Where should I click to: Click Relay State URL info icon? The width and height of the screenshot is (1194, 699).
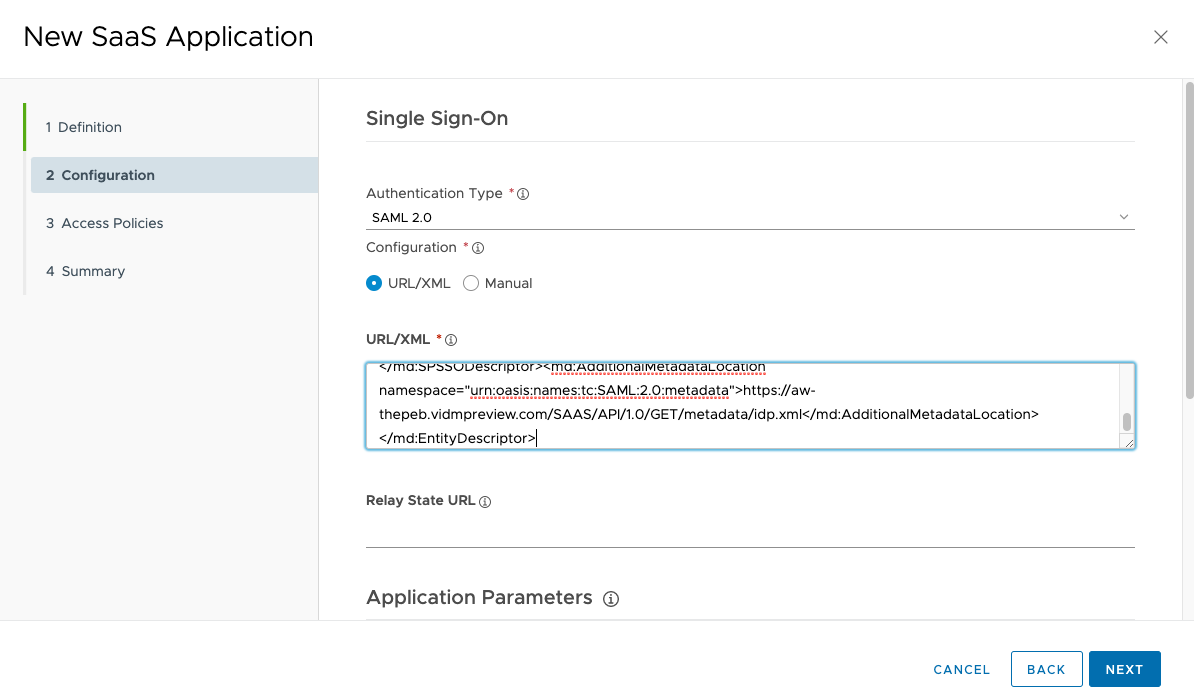pyautogui.click(x=486, y=502)
